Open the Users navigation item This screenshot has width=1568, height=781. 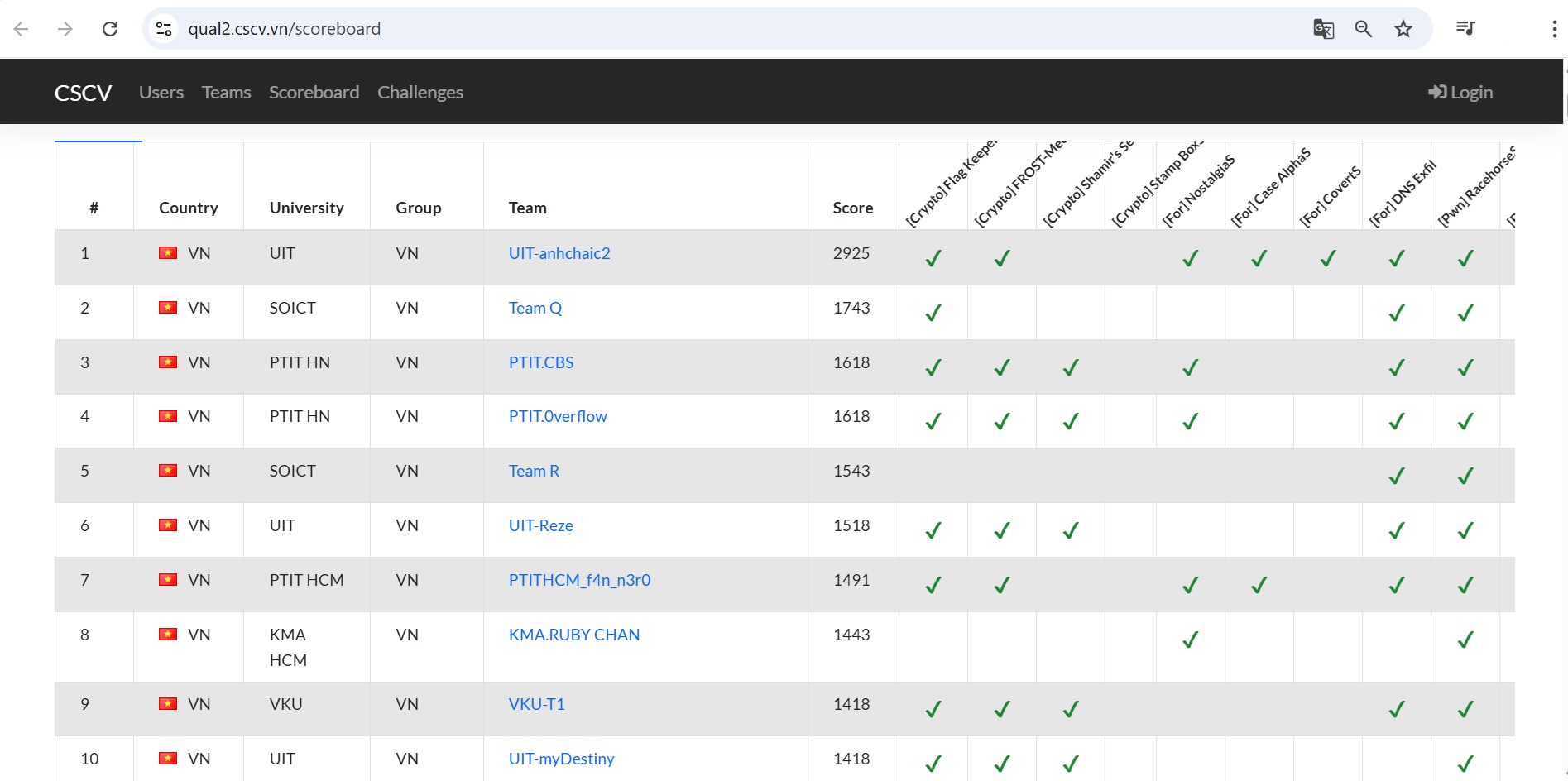pos(161,93)
